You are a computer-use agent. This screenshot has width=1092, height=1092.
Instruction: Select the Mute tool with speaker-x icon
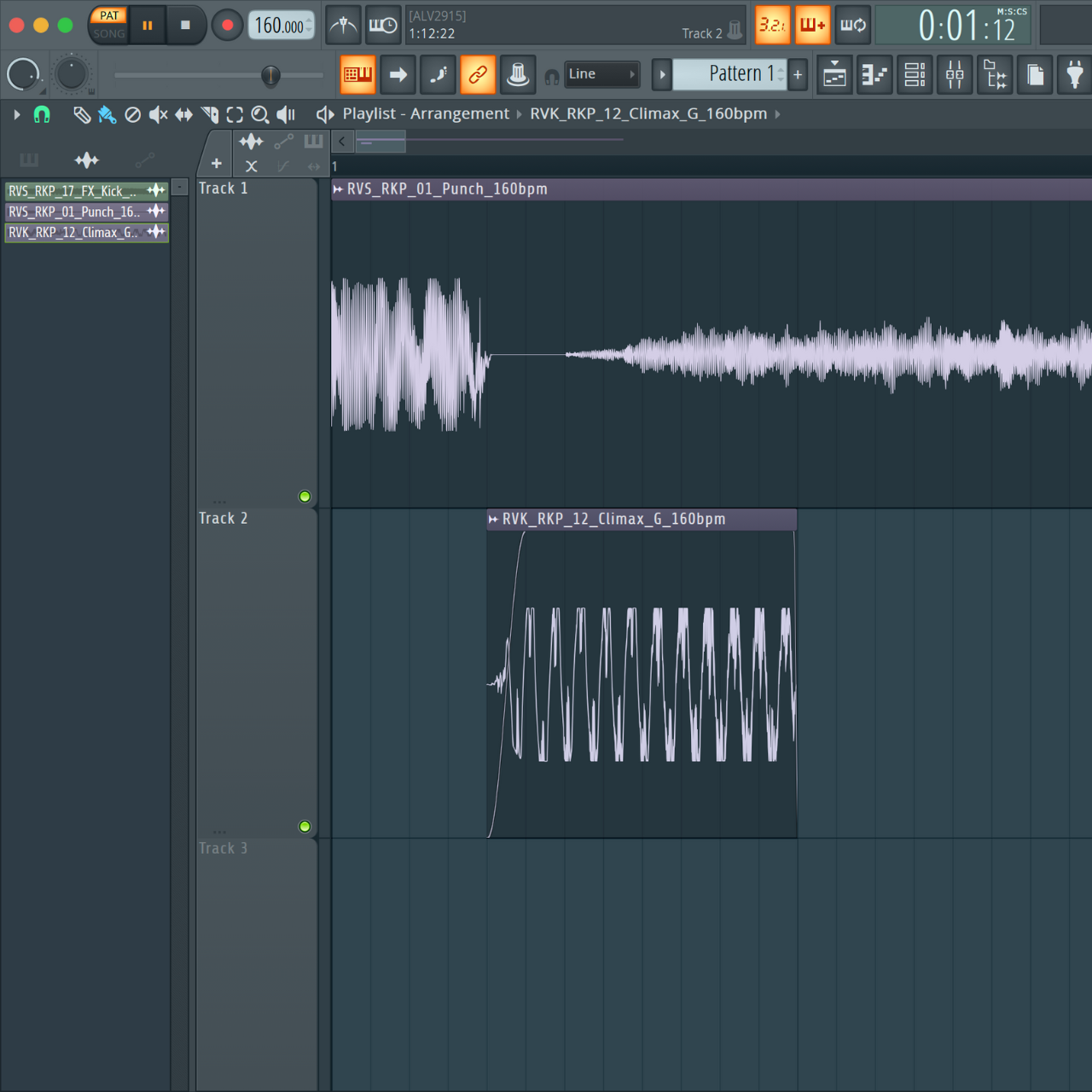[158, 114]
